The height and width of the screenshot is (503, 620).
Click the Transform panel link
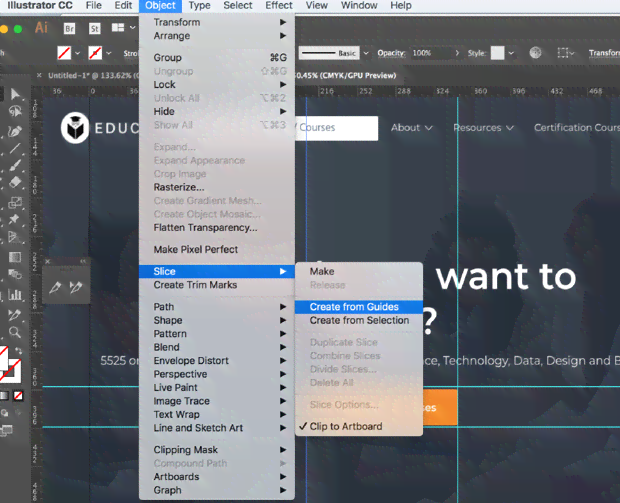click(604, 53)
